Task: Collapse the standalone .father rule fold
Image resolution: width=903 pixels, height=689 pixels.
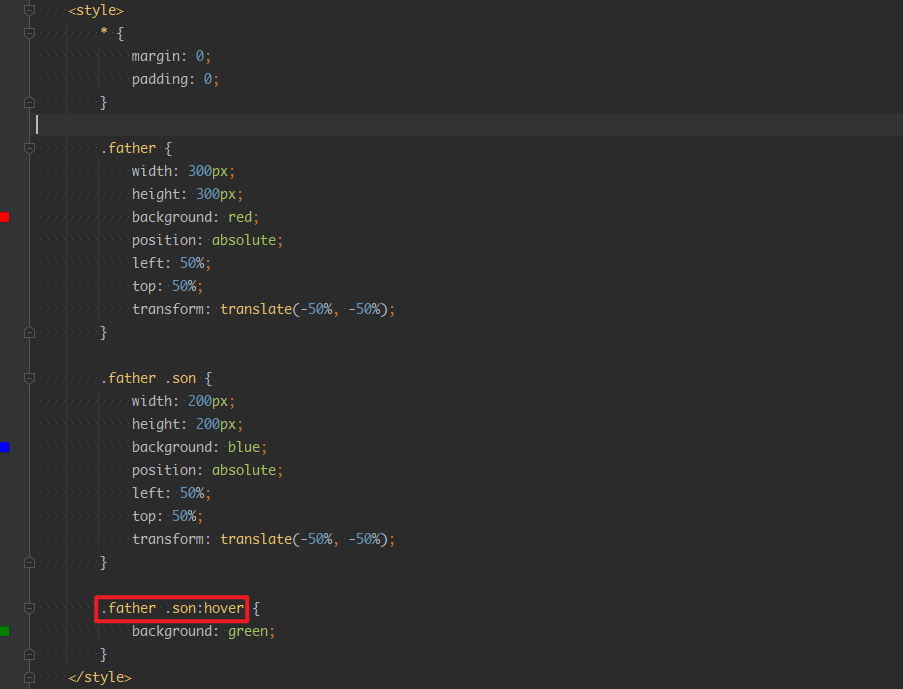Action: pyautogui.click(x=29, y=148)
